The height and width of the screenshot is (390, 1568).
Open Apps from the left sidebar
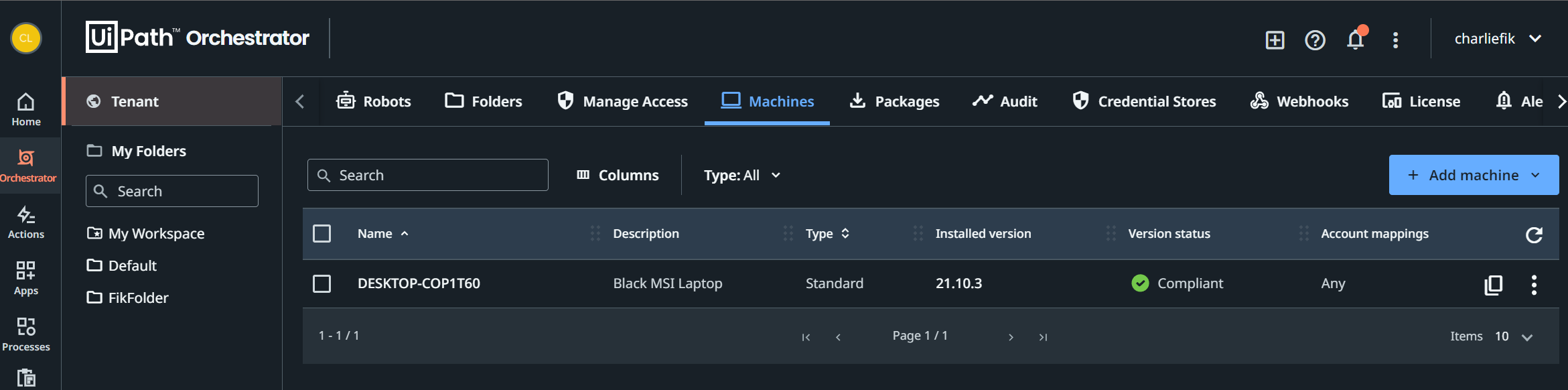[x=26, y=279]
